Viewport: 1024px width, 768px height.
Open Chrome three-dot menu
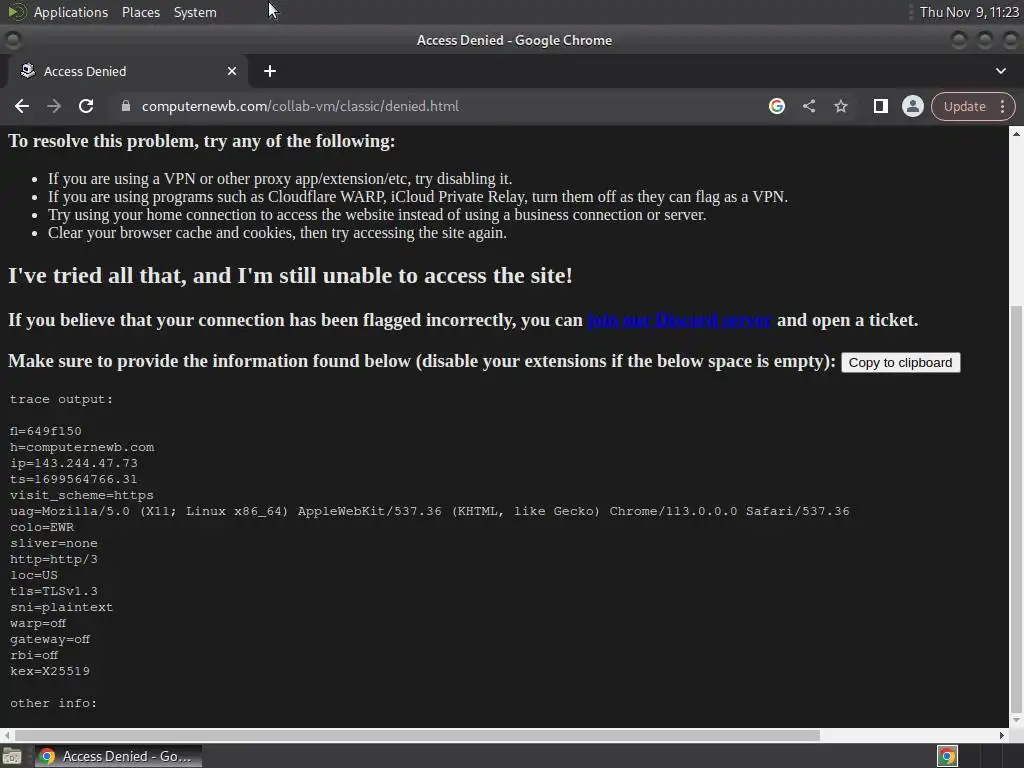coord(1002,106)
